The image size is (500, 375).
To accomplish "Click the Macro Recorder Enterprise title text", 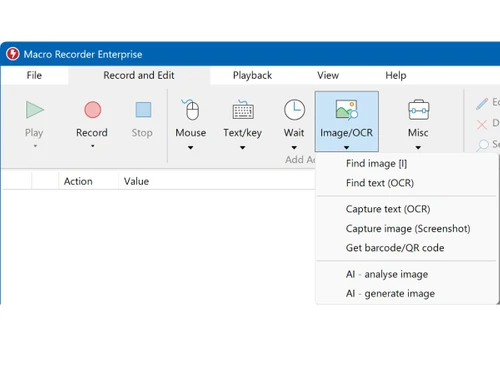I will tap(83, 54).
